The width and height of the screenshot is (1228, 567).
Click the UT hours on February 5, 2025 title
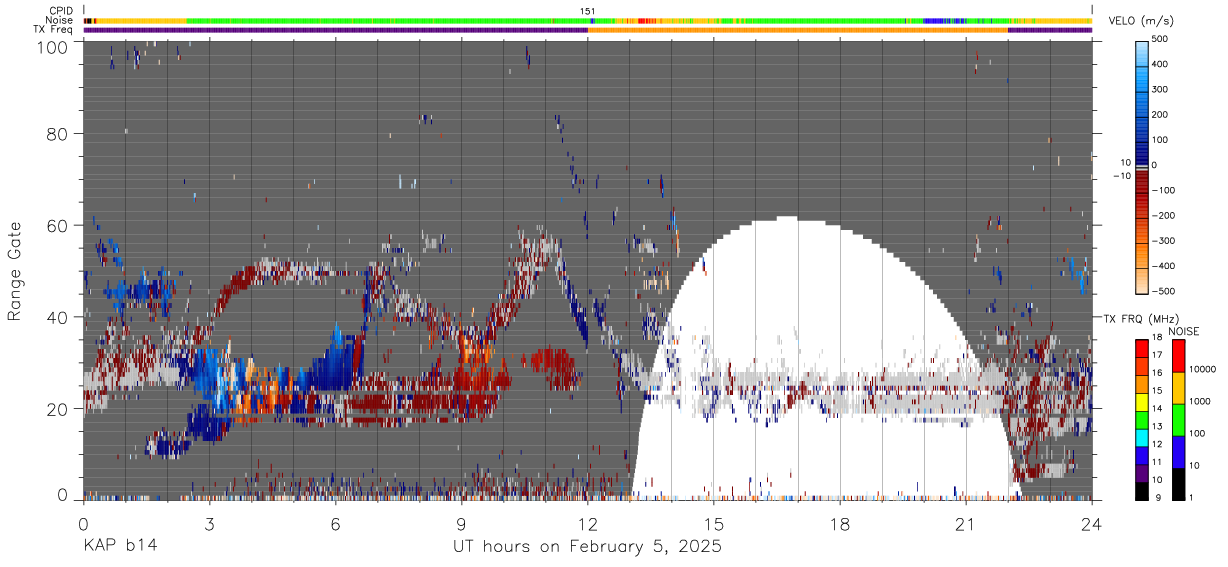(588, 547)
